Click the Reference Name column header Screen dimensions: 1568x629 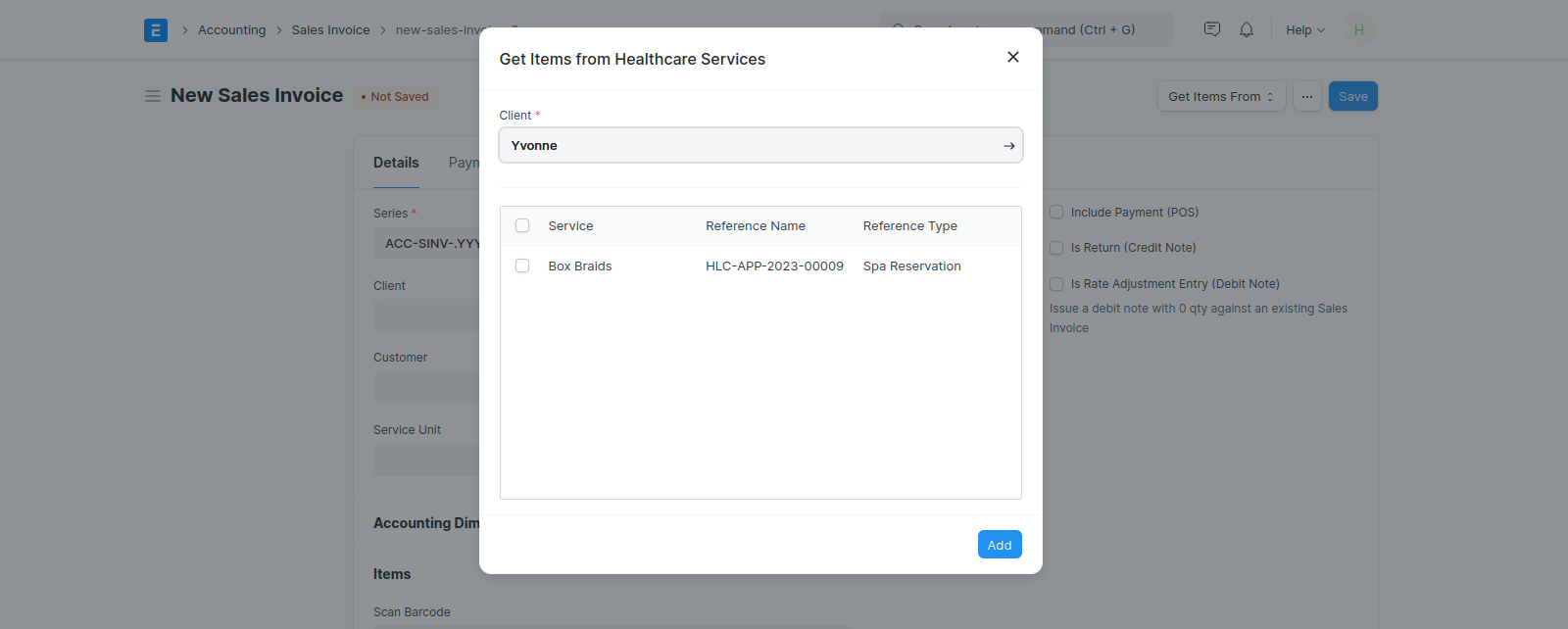pyautogui.click(x=756, y=226)
